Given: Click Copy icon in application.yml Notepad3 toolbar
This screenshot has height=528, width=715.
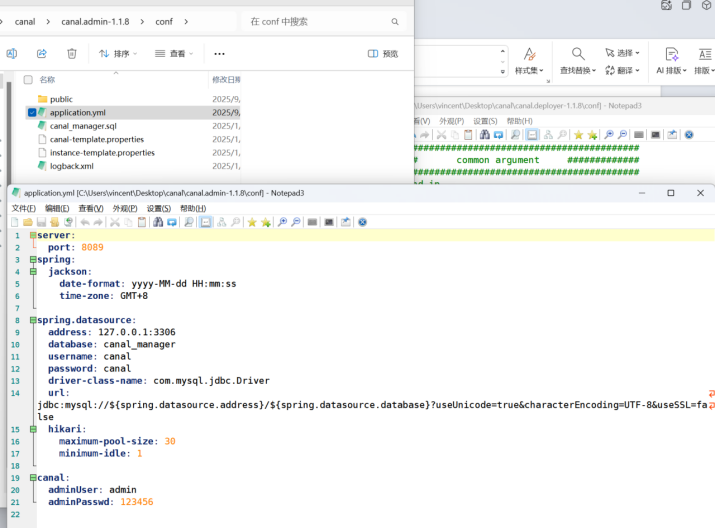Looking at the screenshot, I should tap(129, 222).
